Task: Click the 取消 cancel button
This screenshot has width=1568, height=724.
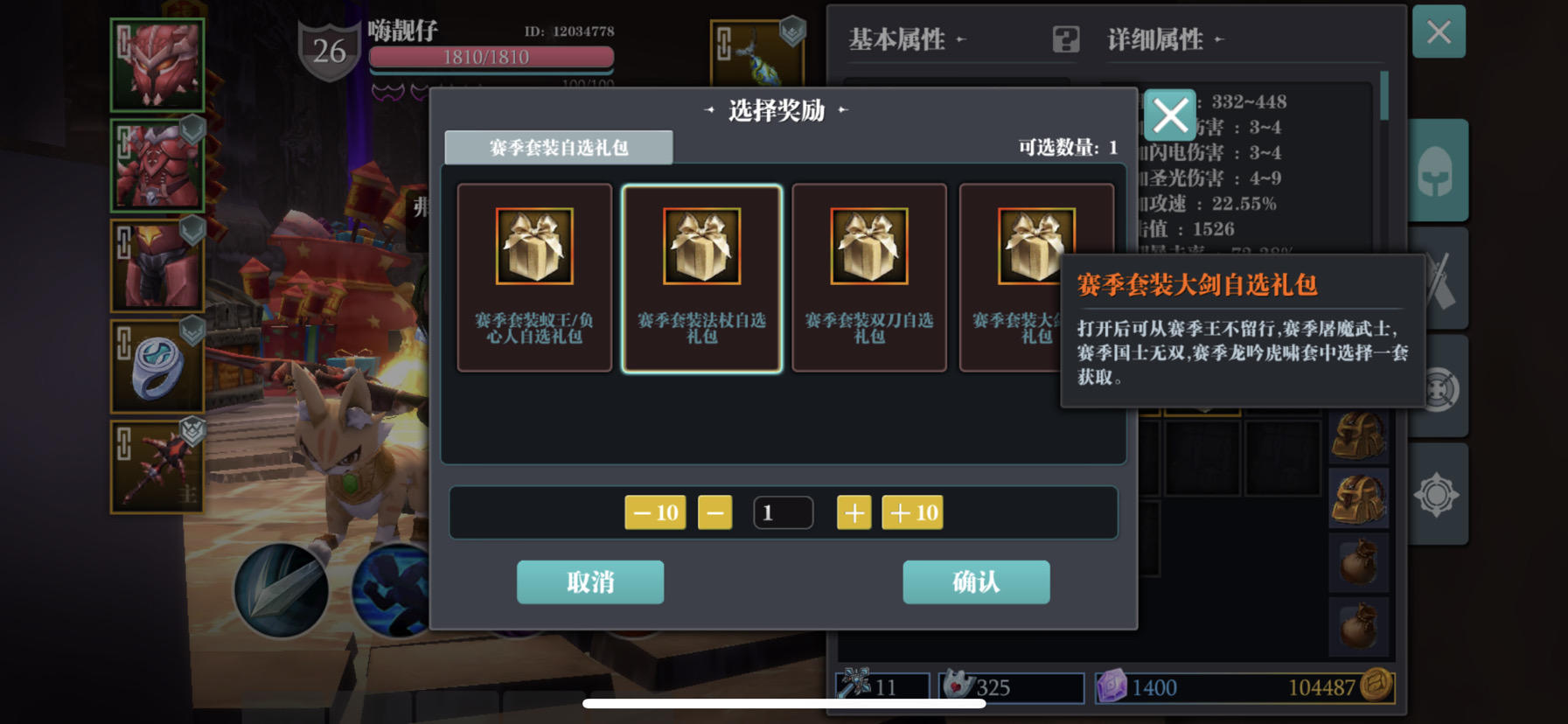Action: pyautogui.click(x=590, y=582)
